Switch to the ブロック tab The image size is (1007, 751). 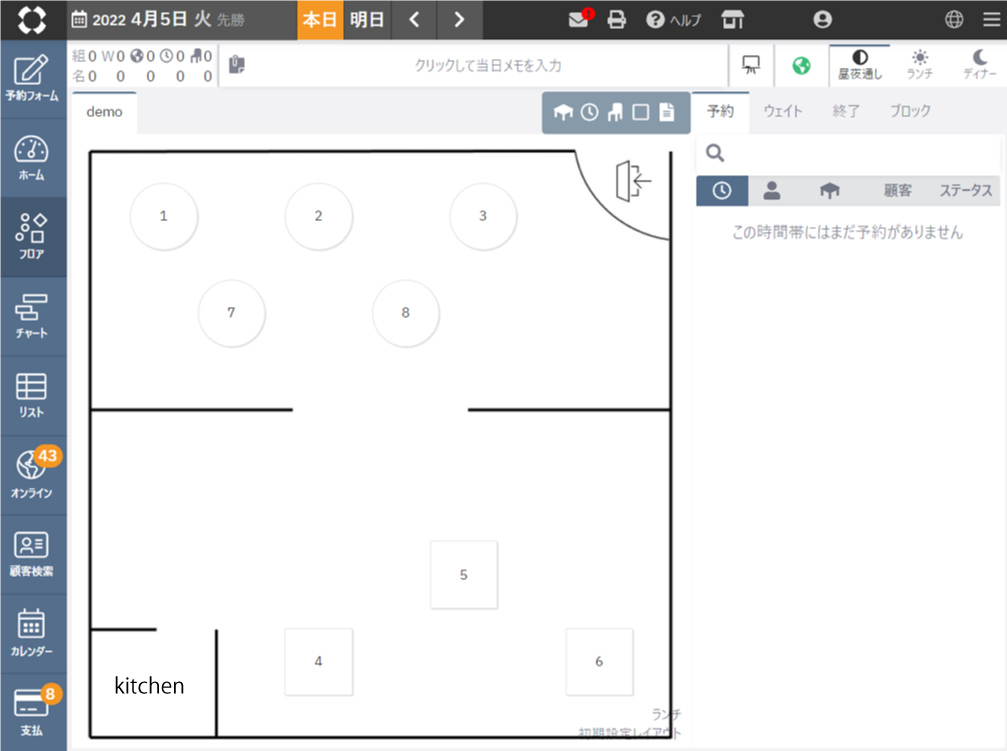tap(910, 111)
